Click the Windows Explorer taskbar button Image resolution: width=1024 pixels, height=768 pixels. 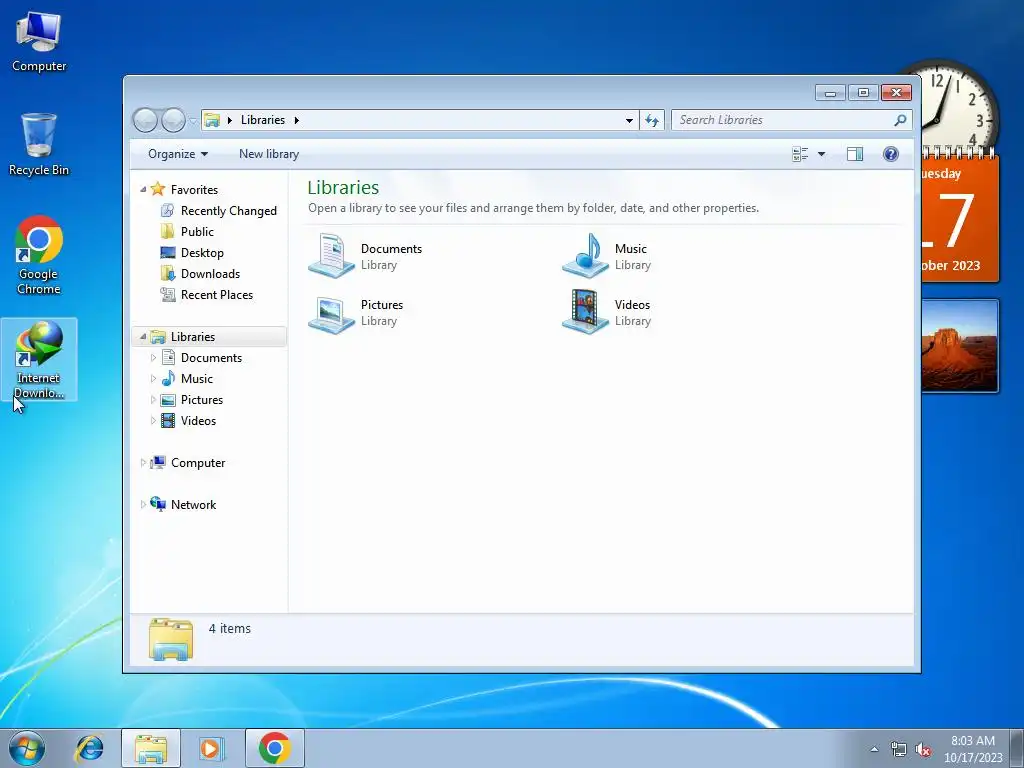(151, 748)
